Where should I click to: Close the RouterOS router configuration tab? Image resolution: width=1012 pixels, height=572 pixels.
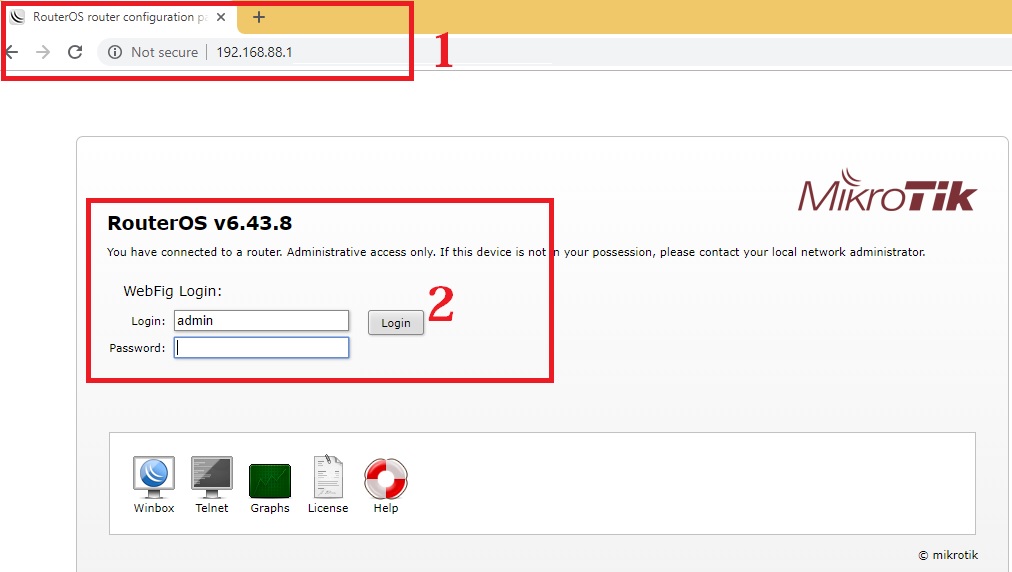(x=222, y=17)
